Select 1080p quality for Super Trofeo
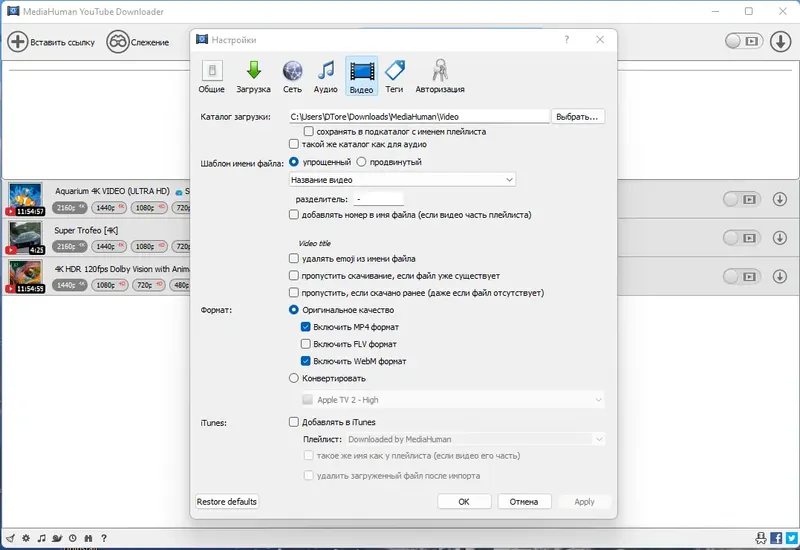 (x=148, y=246)
